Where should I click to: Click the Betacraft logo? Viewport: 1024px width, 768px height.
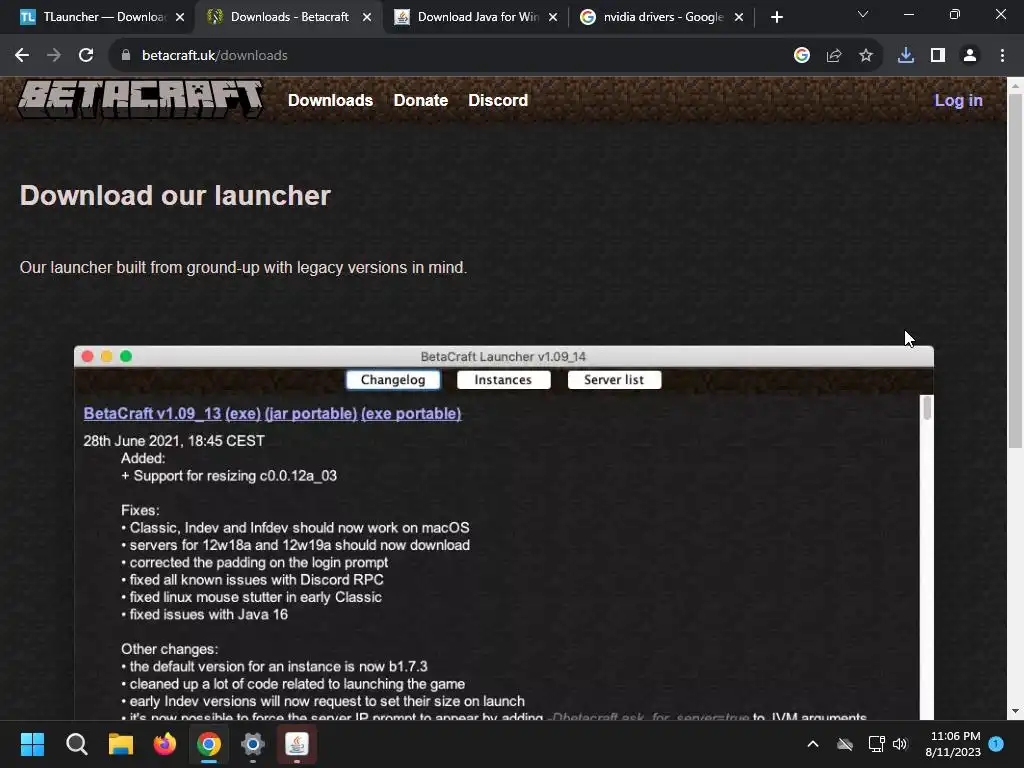tap(140, 100)
